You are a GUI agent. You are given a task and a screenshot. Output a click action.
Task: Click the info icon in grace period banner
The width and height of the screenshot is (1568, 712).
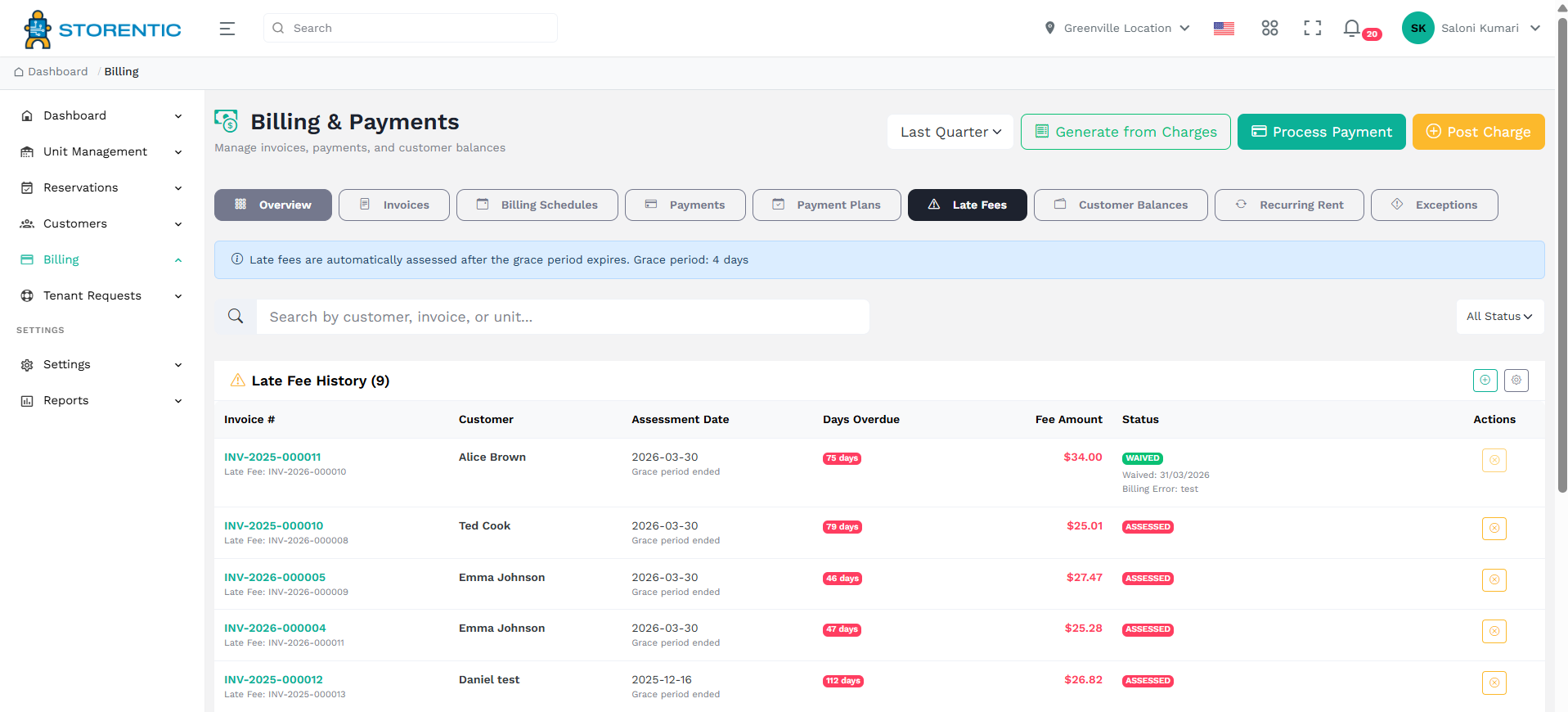pos(237,259)
